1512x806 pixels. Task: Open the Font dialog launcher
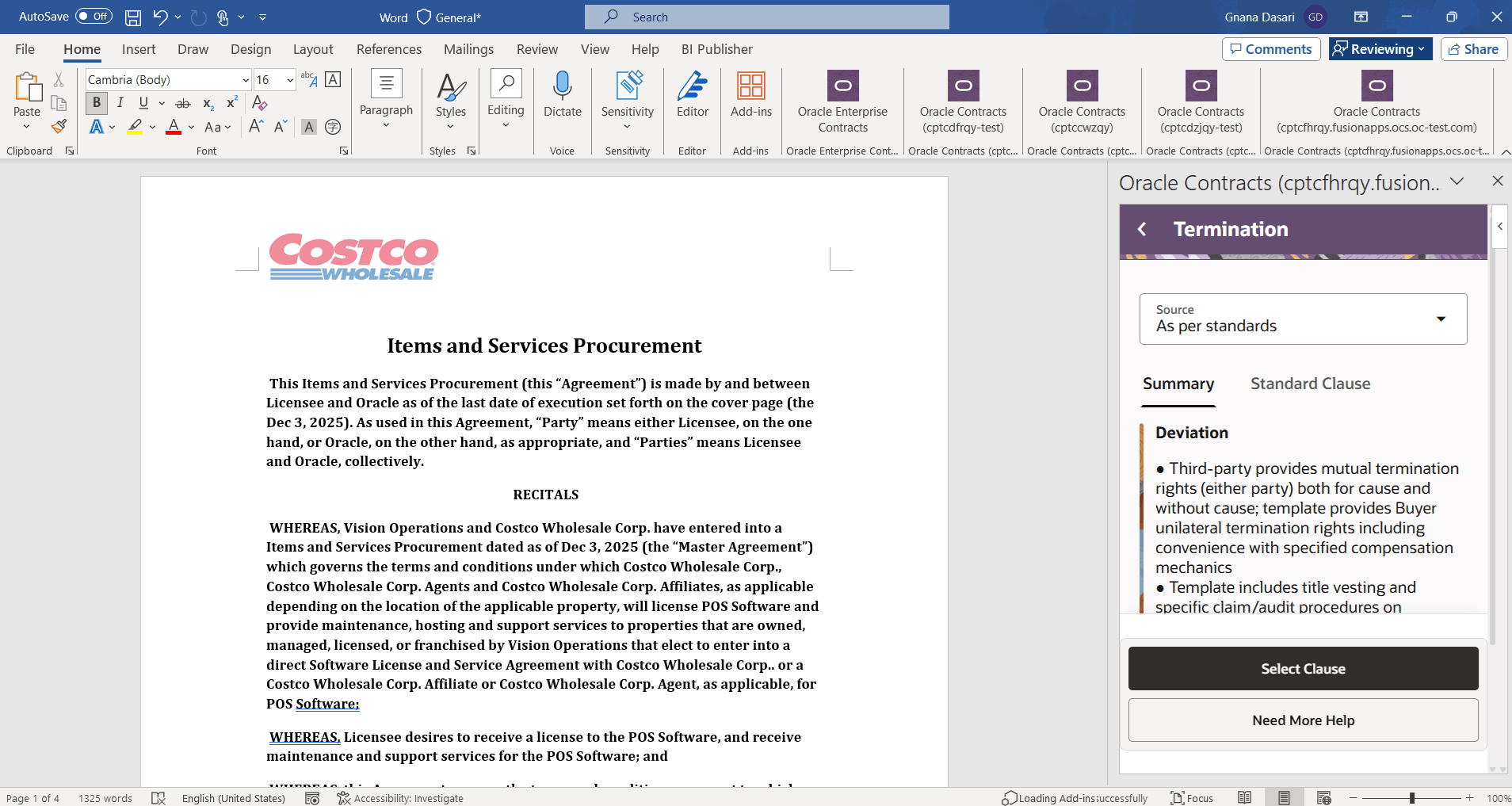pyautogui.click(x=344, y=151)
